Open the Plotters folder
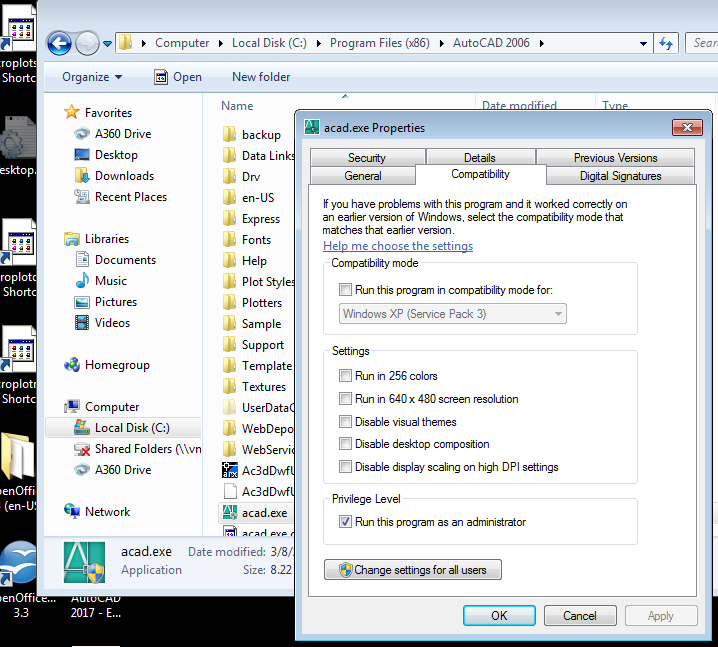 coord(261,303)
